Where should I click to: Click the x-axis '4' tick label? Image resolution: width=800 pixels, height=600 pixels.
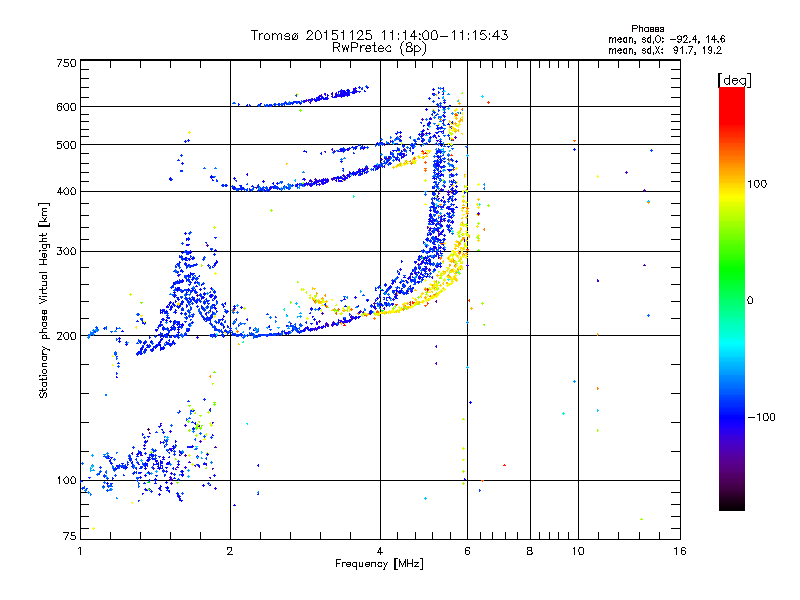(380, 551)
